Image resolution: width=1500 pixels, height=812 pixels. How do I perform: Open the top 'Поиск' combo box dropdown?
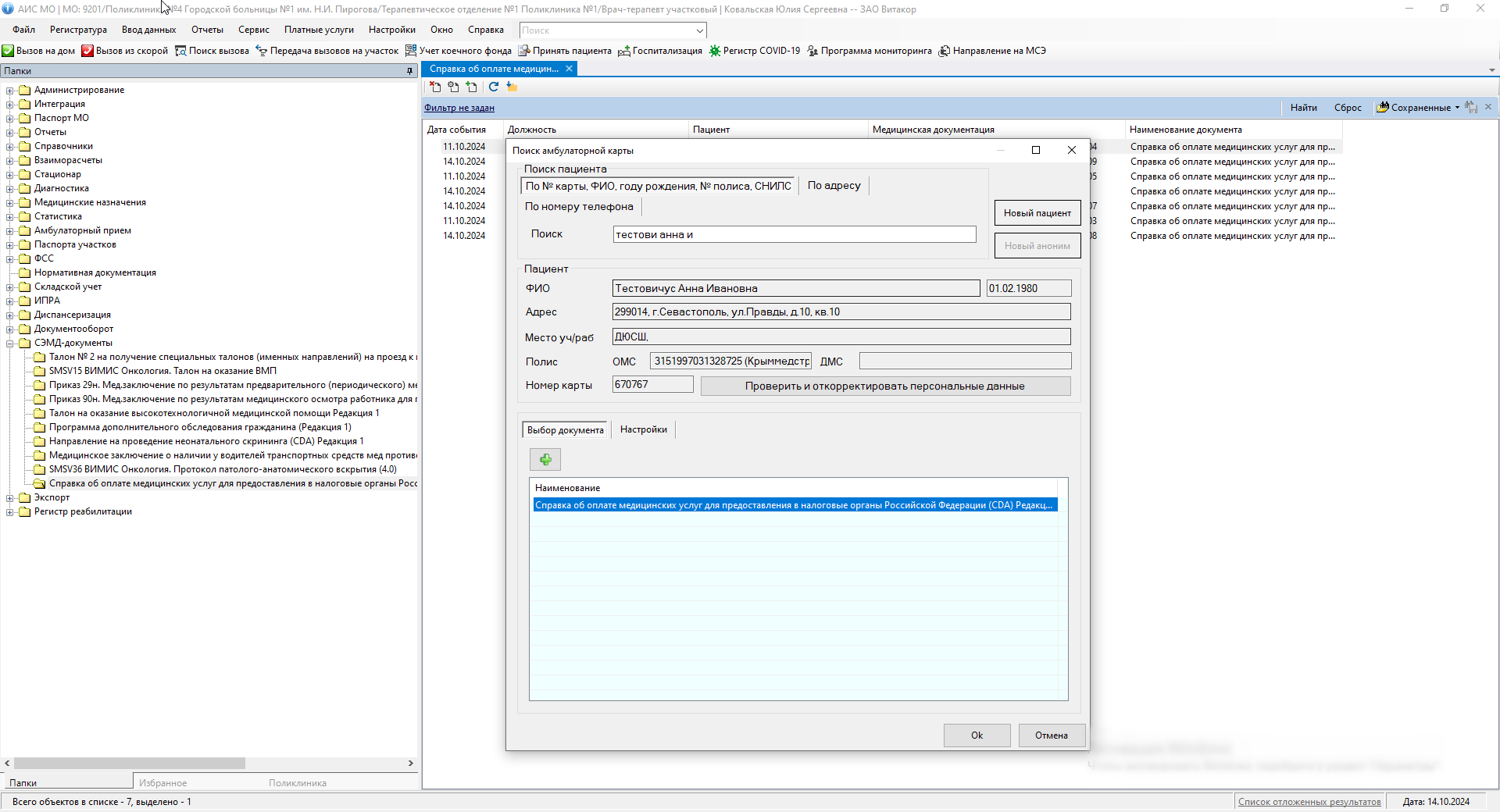699,30
